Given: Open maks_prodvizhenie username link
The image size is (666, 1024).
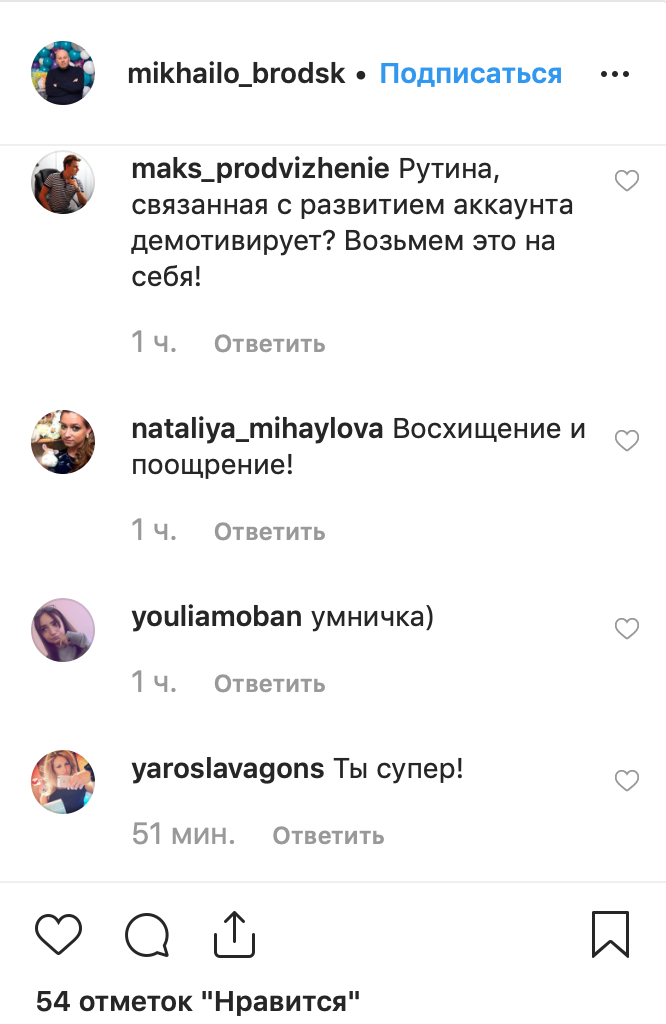Looking at the screenshot, I should [261, 170].
